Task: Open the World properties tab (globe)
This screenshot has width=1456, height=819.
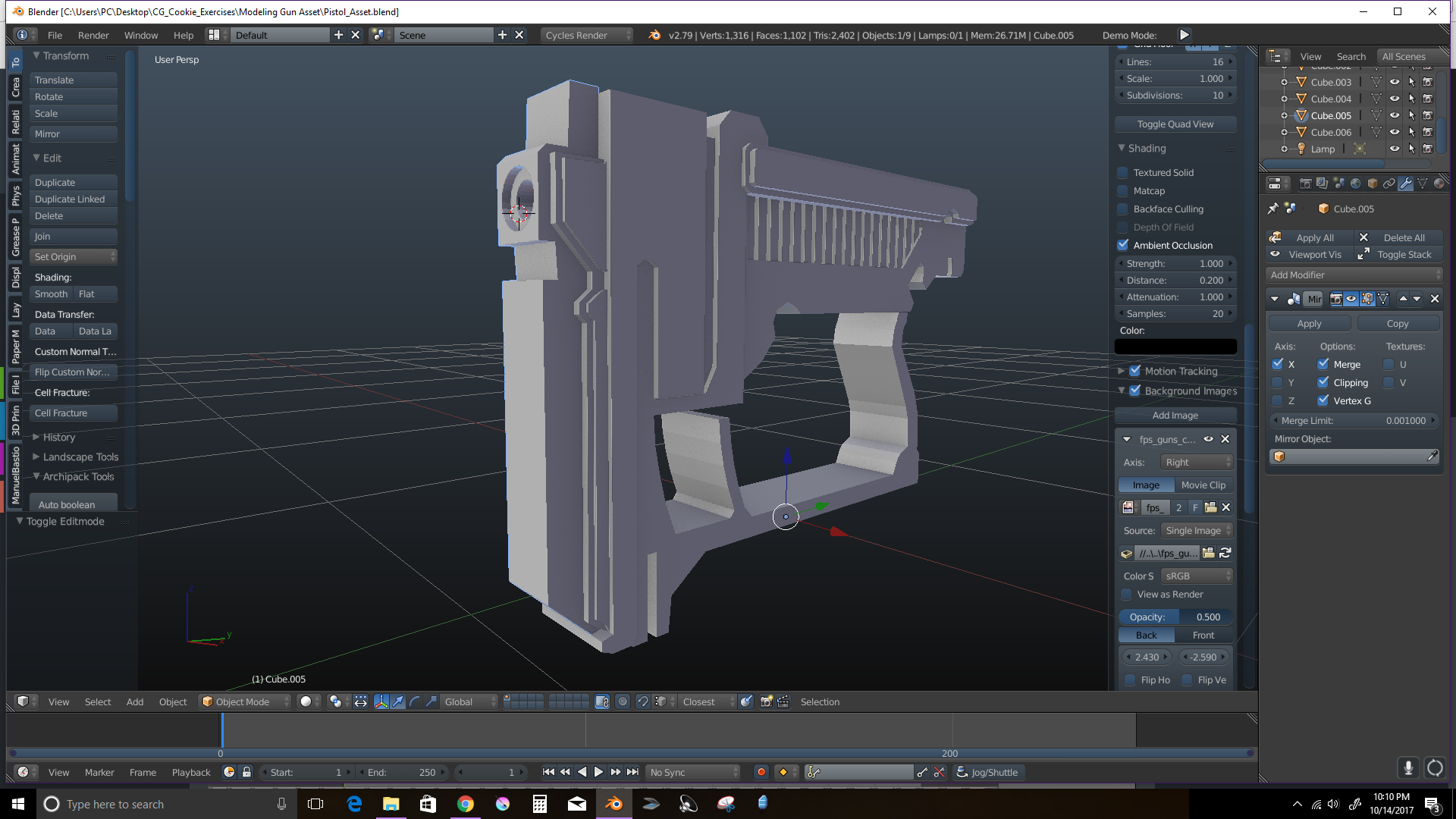Action: 1355,184
